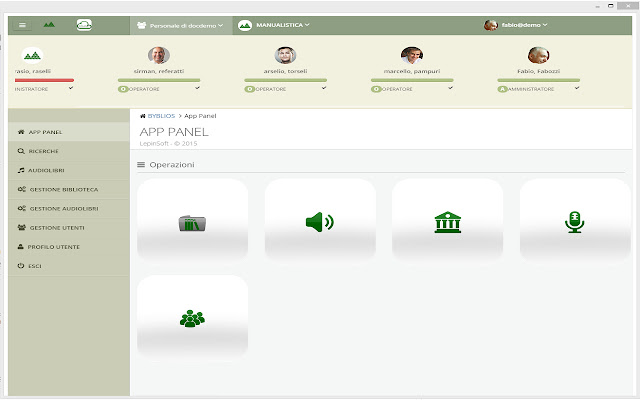The image size is (640, 400).
Task: Click the red progress bar under rasio, raselli
Action: (x=44, y=79)
